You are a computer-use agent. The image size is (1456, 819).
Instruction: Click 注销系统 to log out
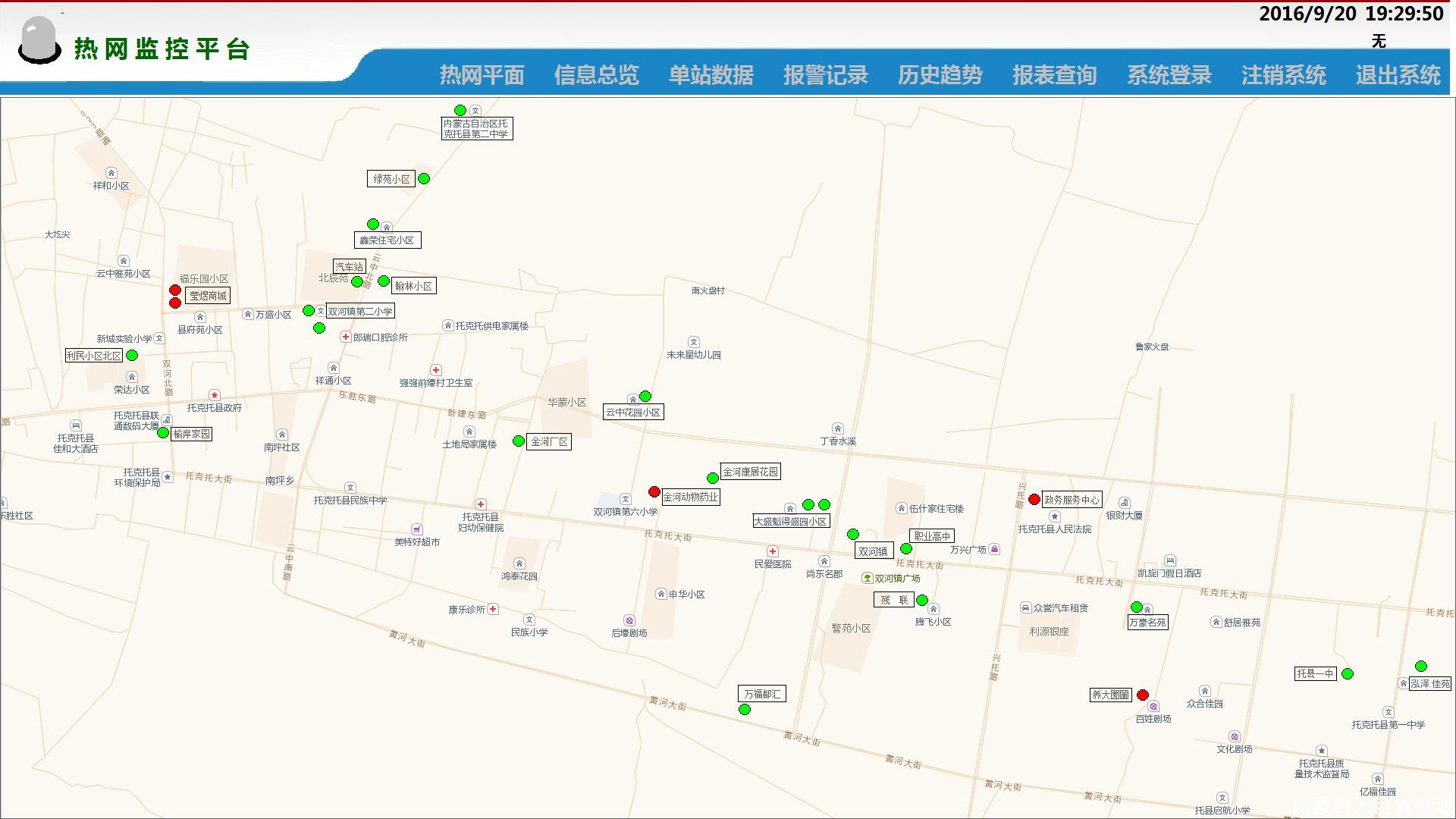1284,76
